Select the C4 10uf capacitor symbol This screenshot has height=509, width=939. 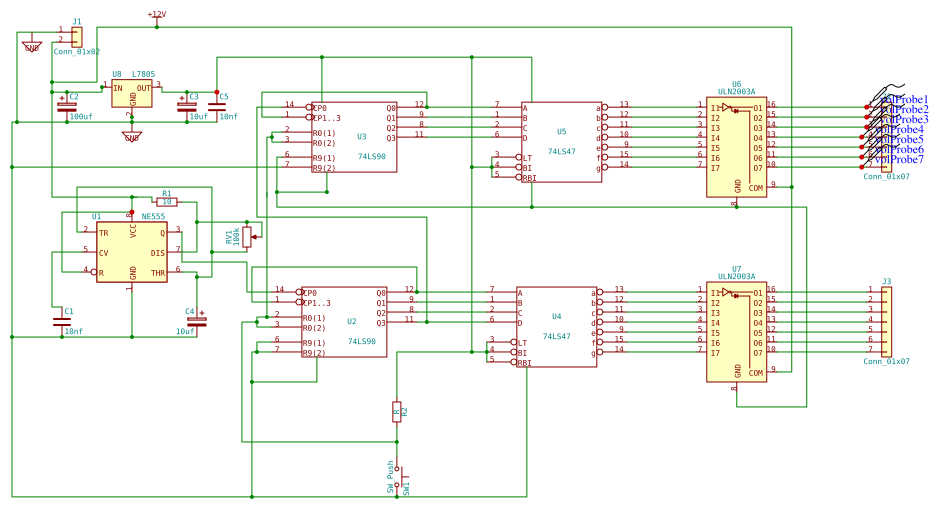tap(196, 322)
